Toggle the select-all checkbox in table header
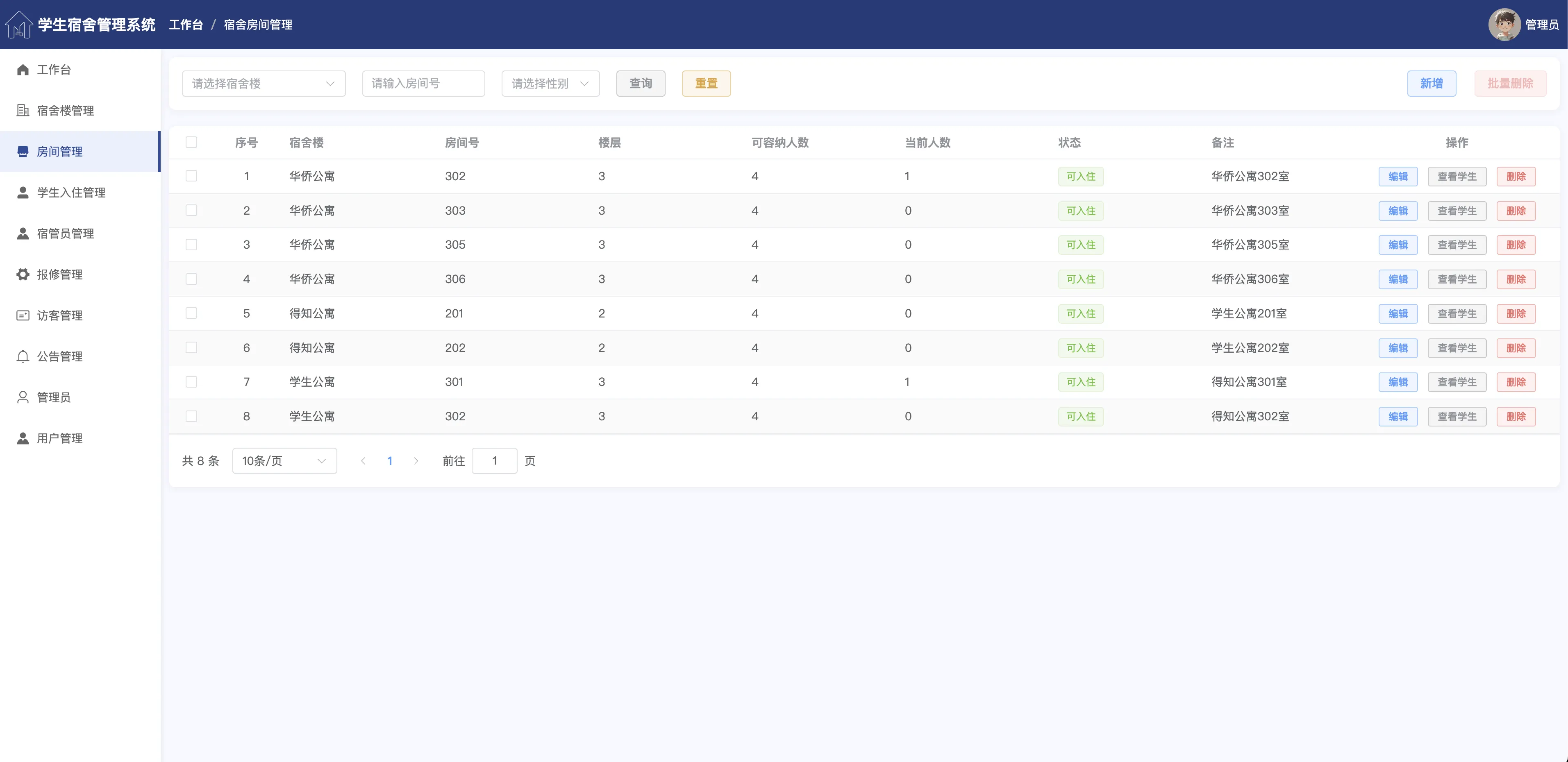This screenshot has height=762, width=1568. pyautogui.click(x=191, y=143)
